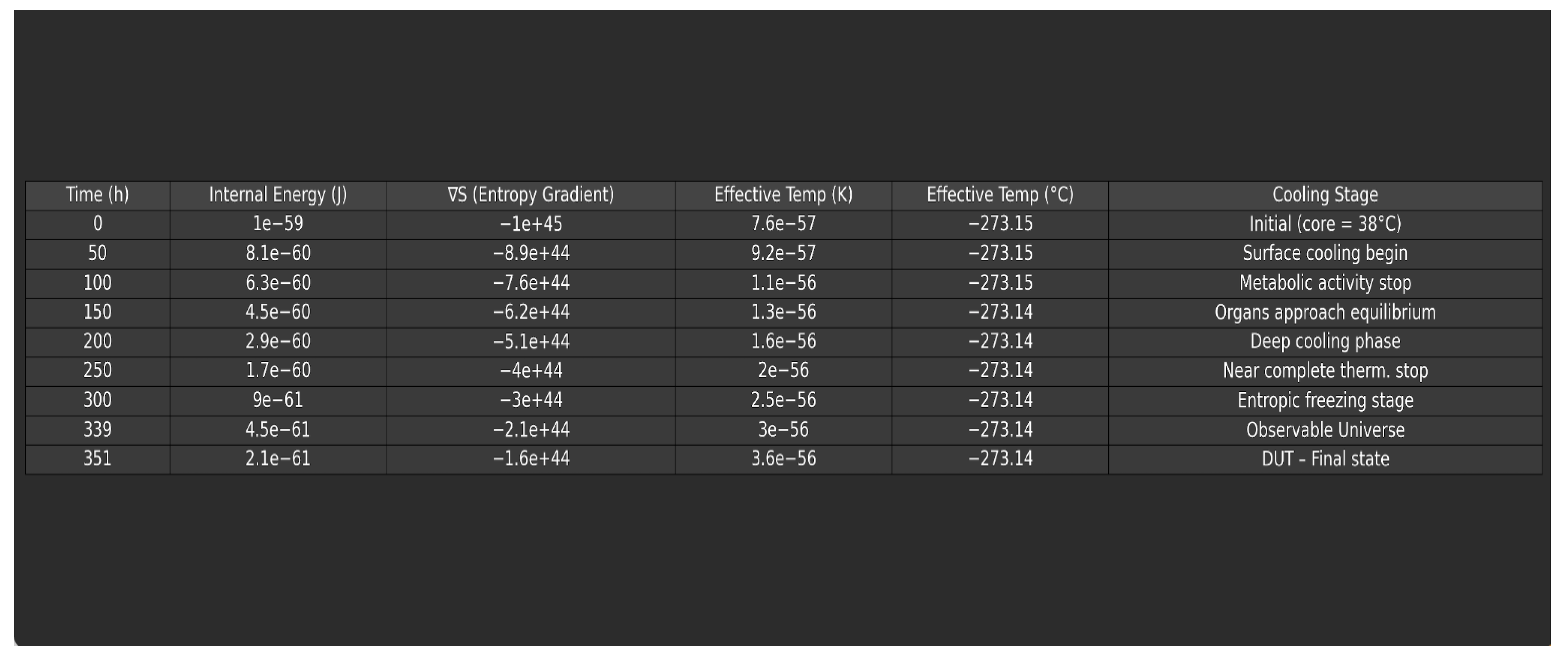Select the Near complete therm. stop cell
Screen dimensions: 1568x657
1325,370
